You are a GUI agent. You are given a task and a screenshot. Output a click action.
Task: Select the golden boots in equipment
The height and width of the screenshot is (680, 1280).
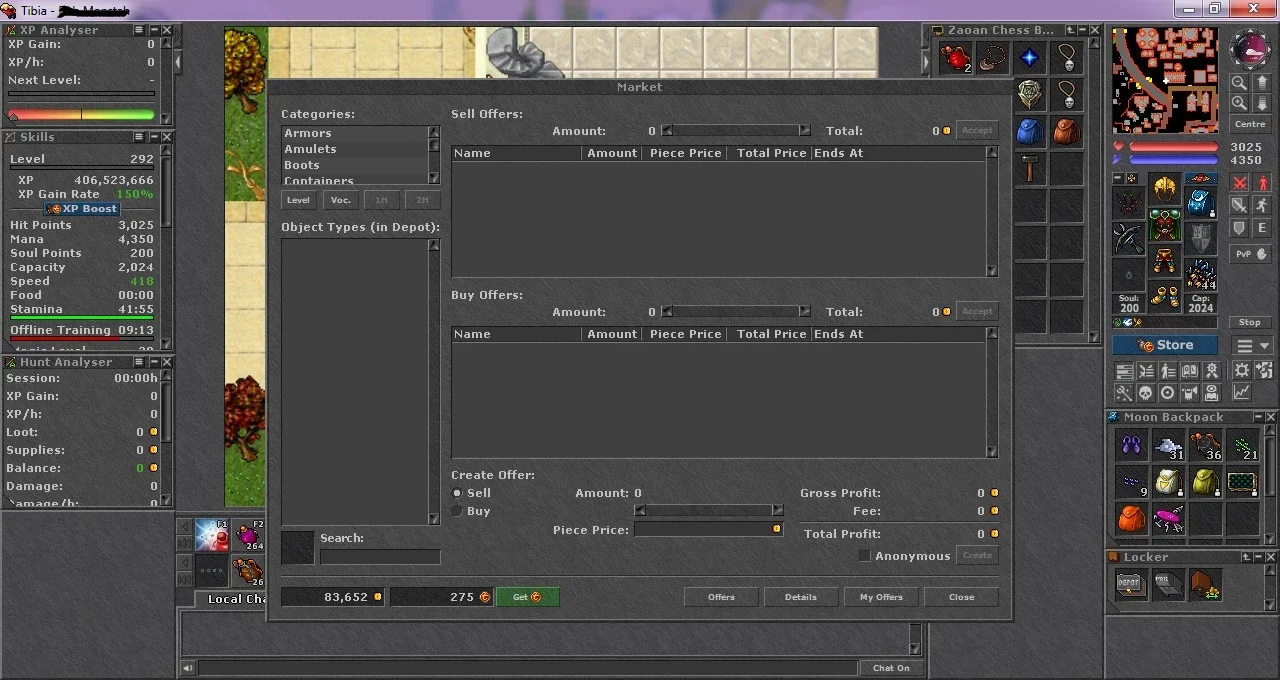tap(1164, 297)
